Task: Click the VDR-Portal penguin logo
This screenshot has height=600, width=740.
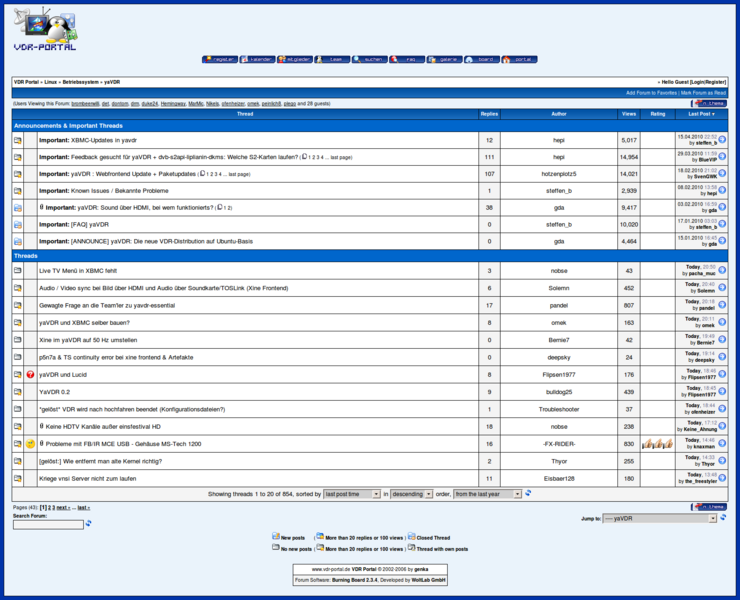Action: [45, 29]
